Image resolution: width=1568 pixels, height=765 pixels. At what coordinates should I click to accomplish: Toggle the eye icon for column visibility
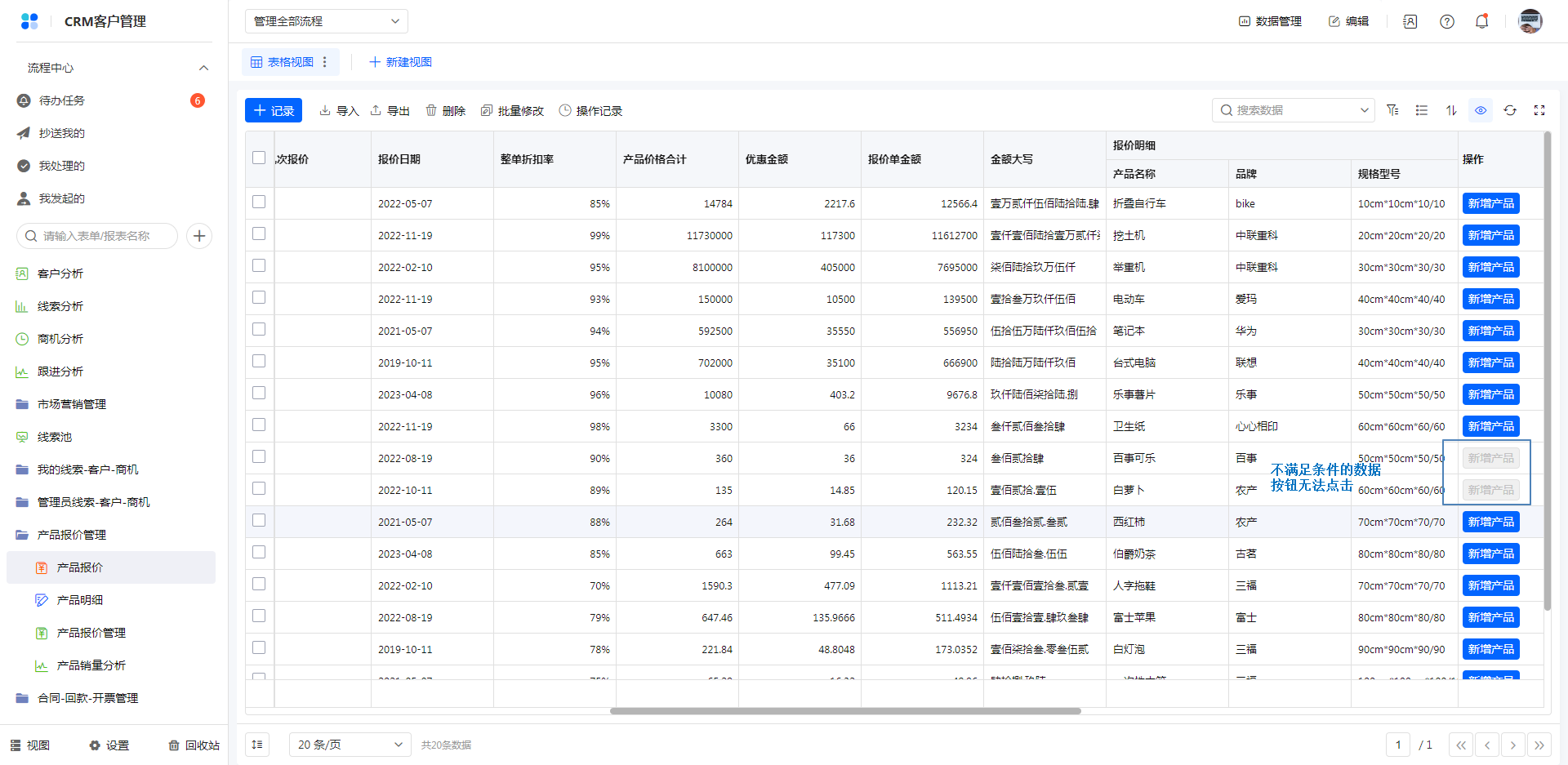(x=1481, y=110)
